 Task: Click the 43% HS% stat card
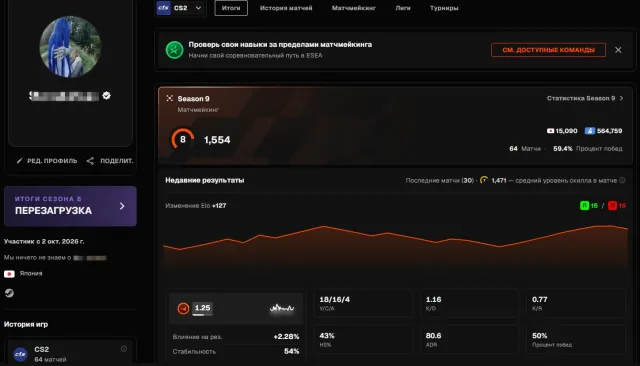tap(363, 339)
